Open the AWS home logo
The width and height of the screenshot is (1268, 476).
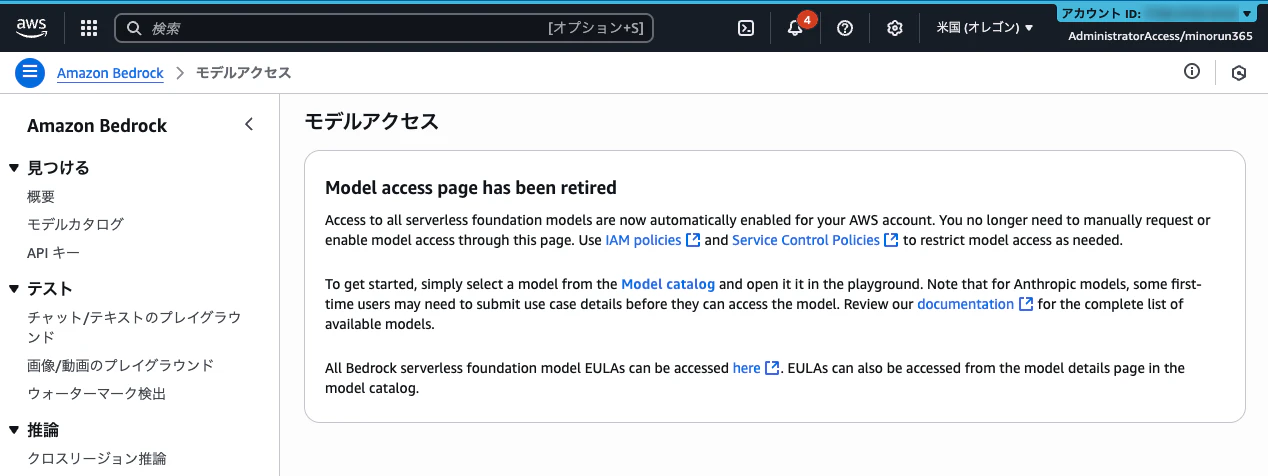tap(32, 28)
